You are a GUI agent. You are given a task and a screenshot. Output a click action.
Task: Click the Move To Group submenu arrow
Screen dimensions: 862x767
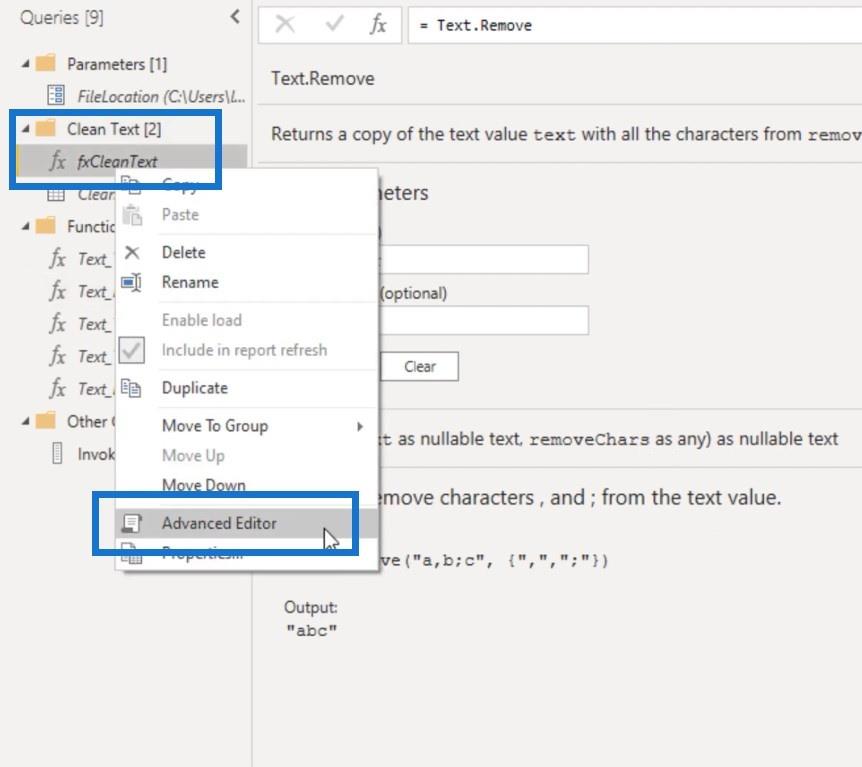click(360, 426)
